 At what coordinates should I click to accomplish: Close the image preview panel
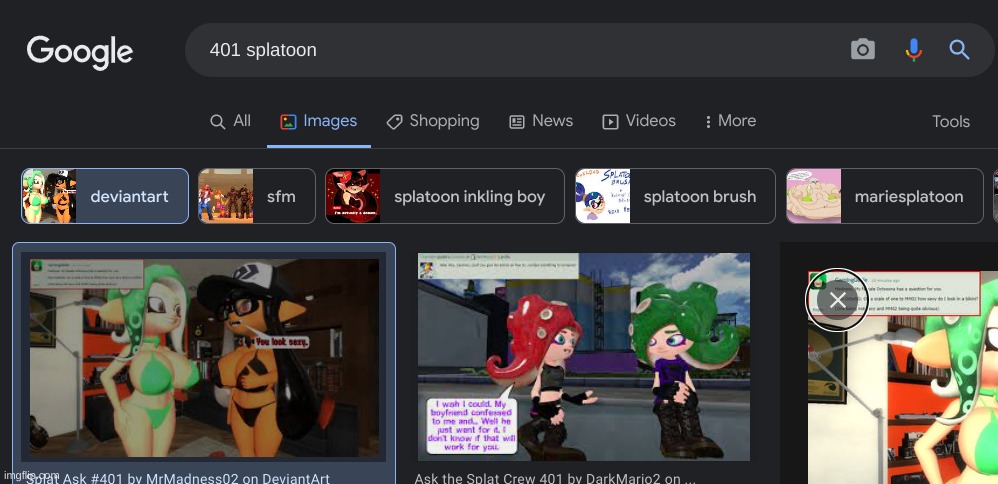(x=838, y=301)
